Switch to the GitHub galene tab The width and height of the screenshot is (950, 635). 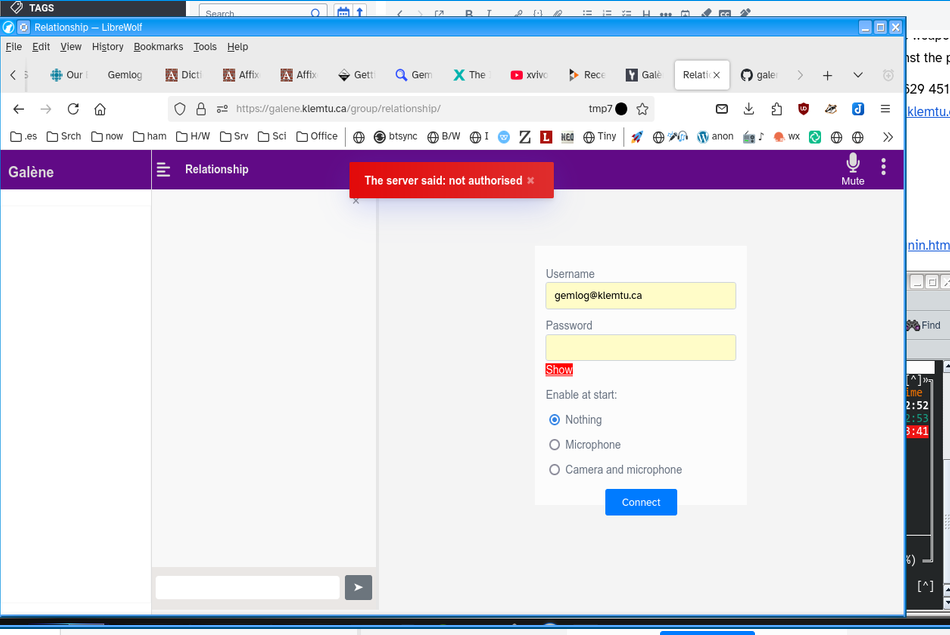pyautogui.click(x=760, y=75)
